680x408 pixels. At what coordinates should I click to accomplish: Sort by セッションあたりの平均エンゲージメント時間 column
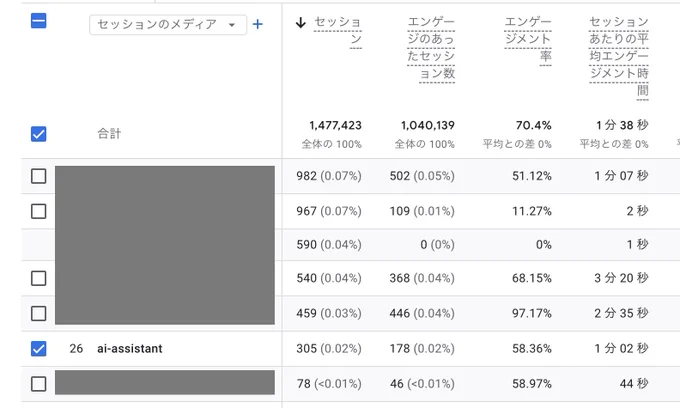click(x=619, y=56)
